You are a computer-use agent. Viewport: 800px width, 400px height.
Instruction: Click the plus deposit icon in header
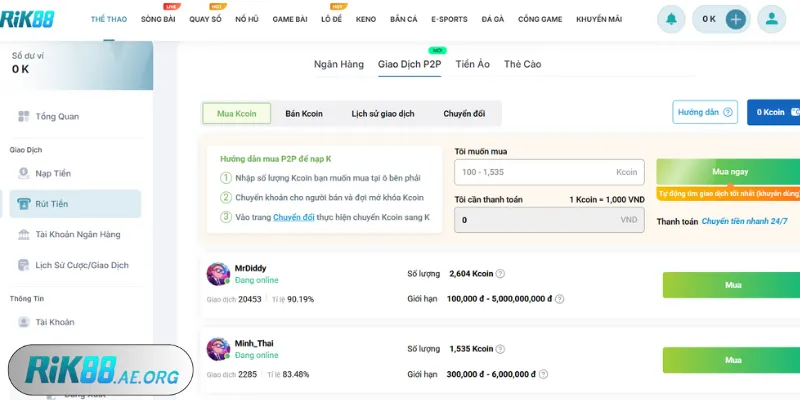tap(736, 19)
